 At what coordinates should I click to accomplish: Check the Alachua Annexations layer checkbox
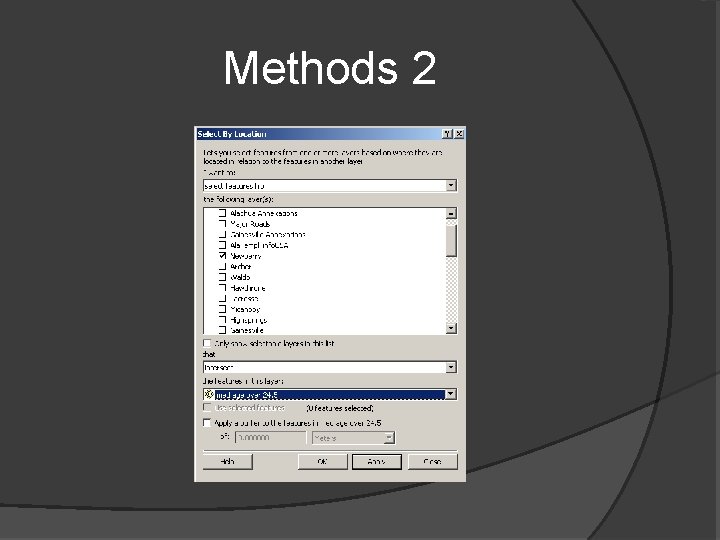pos(222,213)
